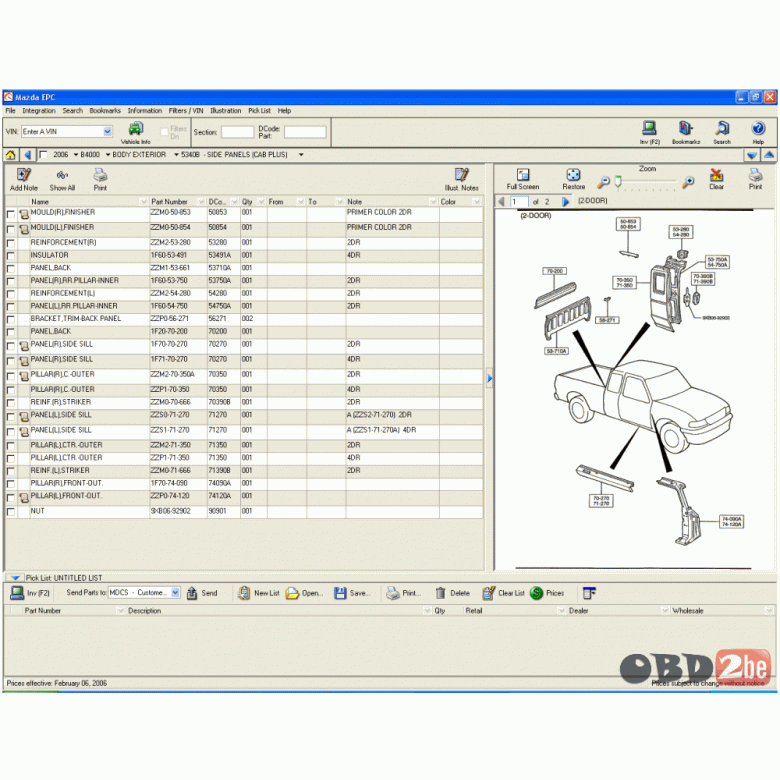Zoom in the illustration magnifier
The image size is (780, 780).
[x=688, y=182]
